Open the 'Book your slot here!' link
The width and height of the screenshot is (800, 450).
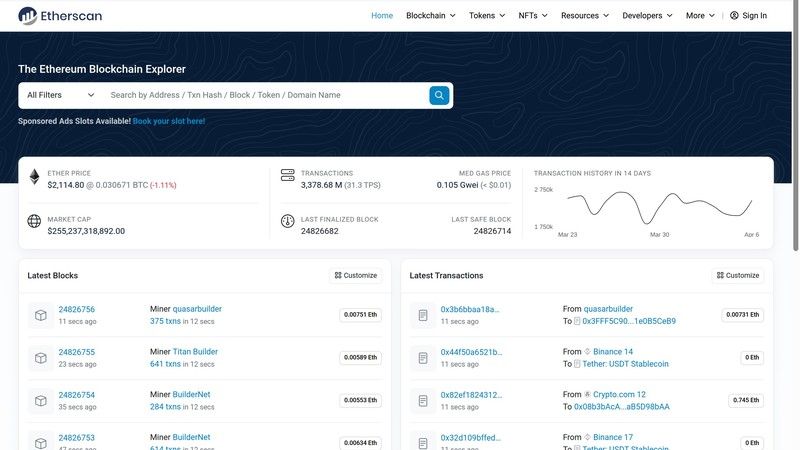coord(169,121)
